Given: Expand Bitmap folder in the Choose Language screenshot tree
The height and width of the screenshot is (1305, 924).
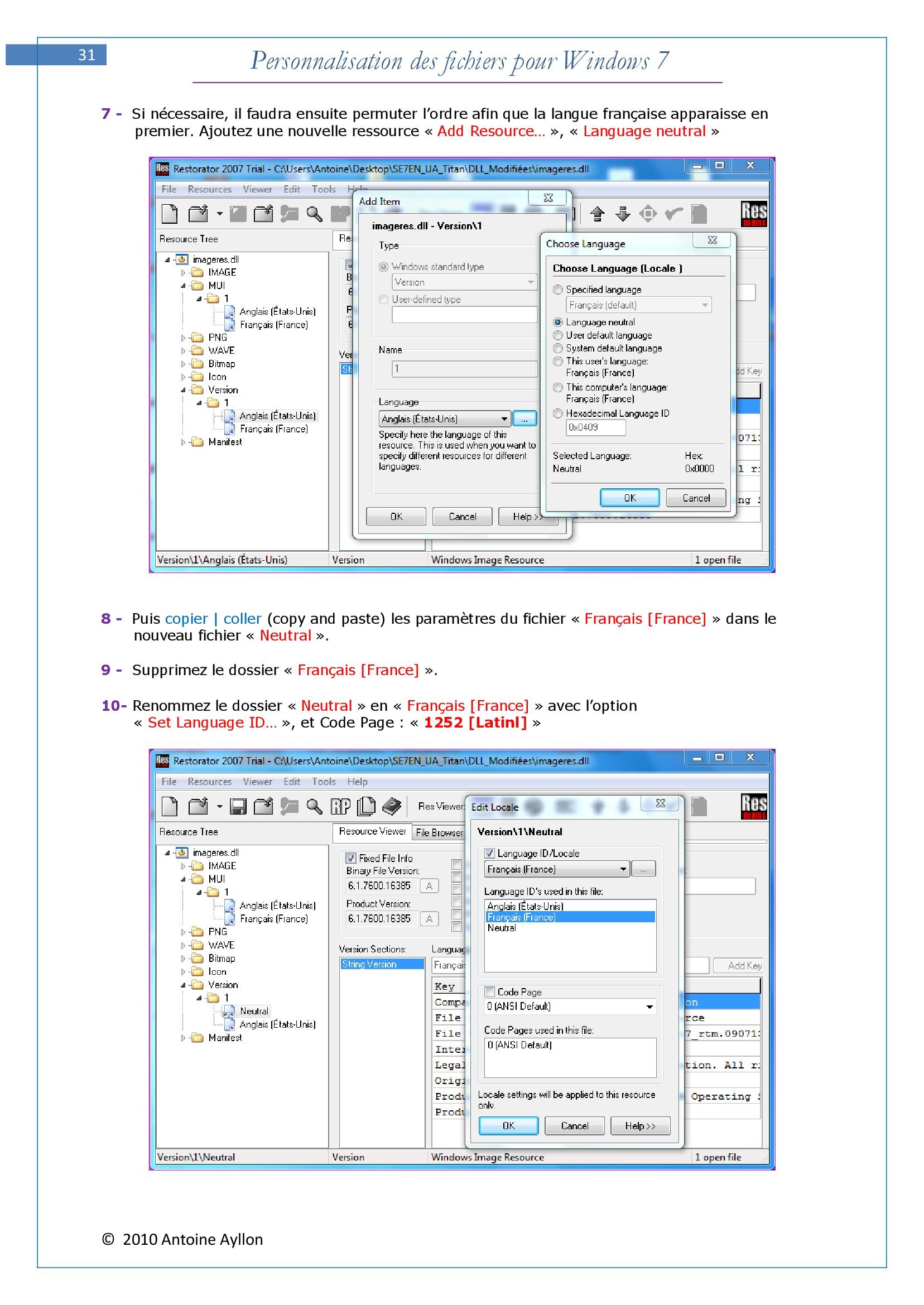Looking at the screenshot, I should [184, 364].
